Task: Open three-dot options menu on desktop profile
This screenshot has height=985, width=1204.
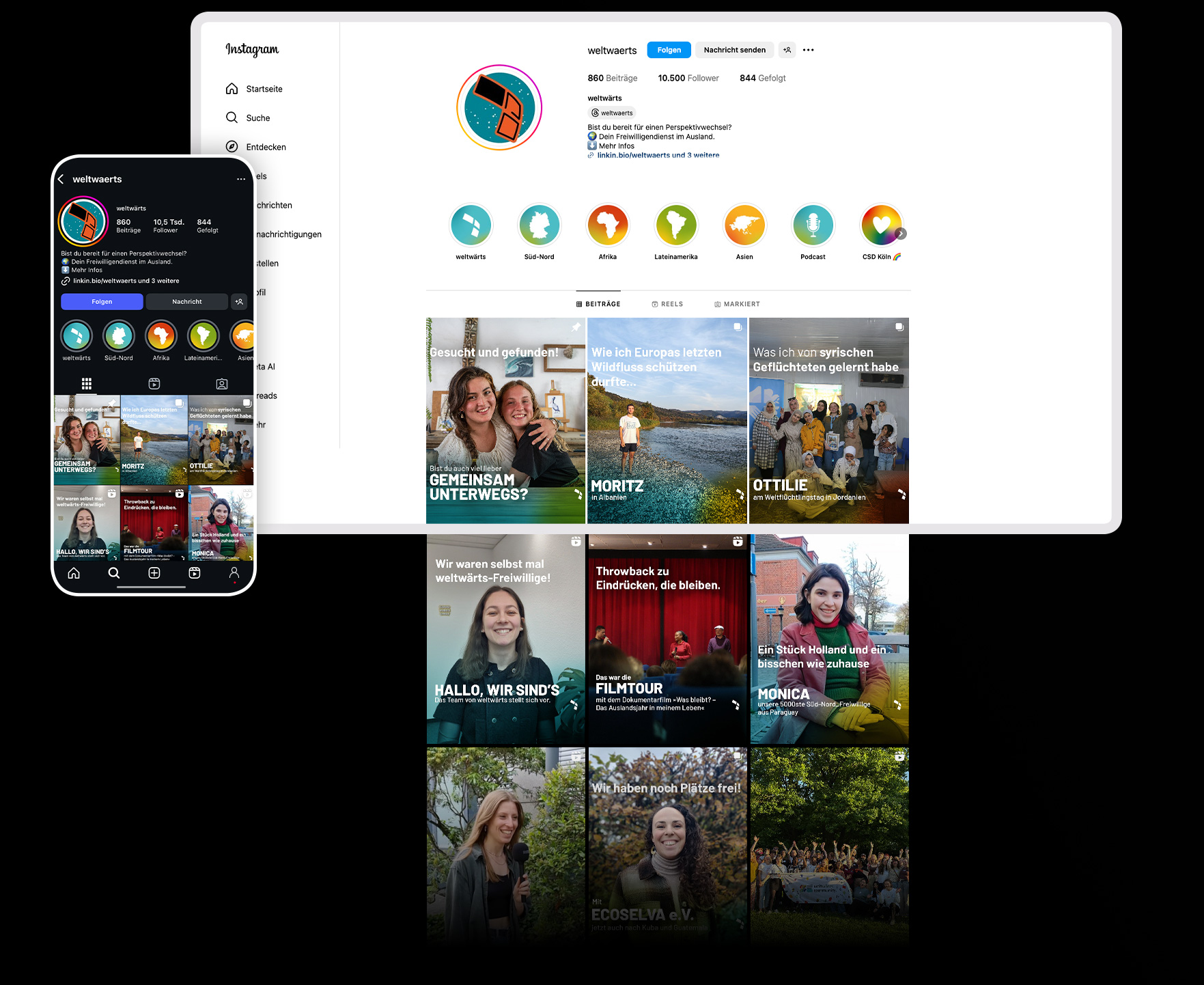Action: point(809,50)
